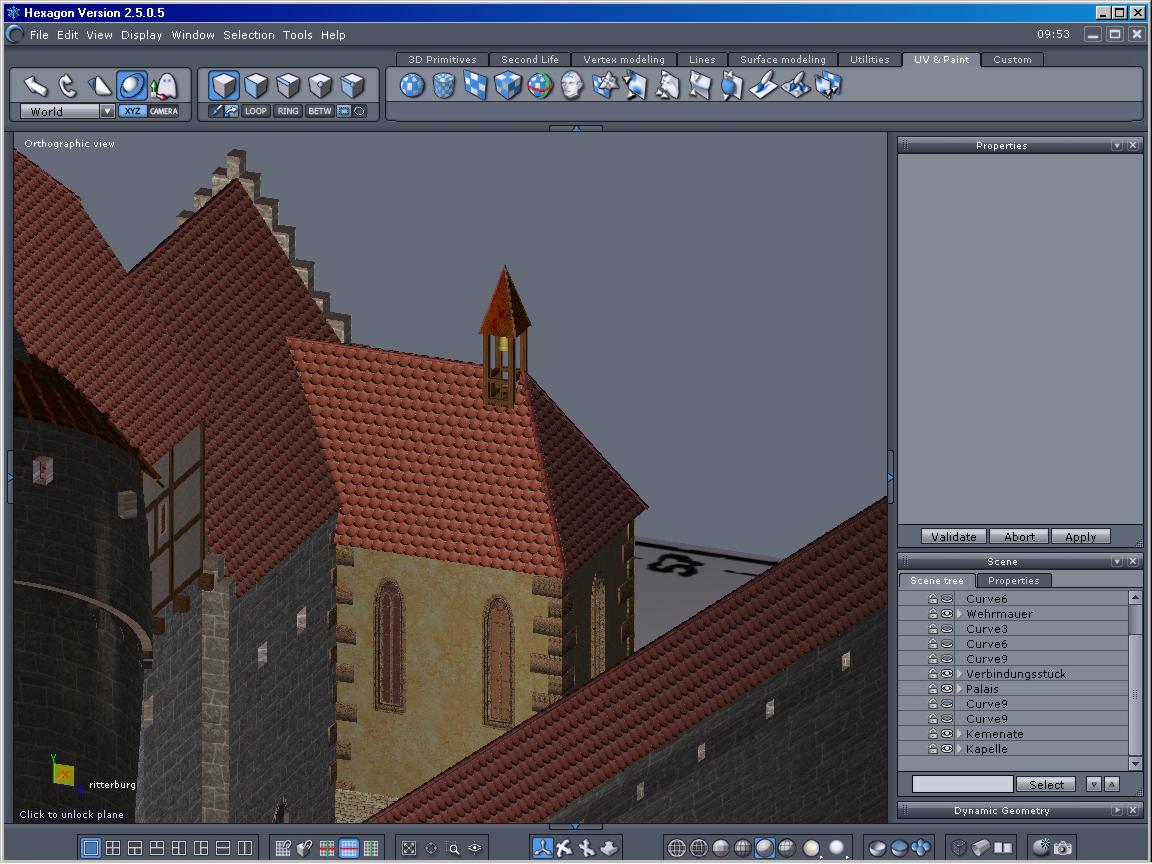Click the rectangle selection marquee icon
The height and width of the screenshot is (864, 1152).
click(x=344, y=111)
